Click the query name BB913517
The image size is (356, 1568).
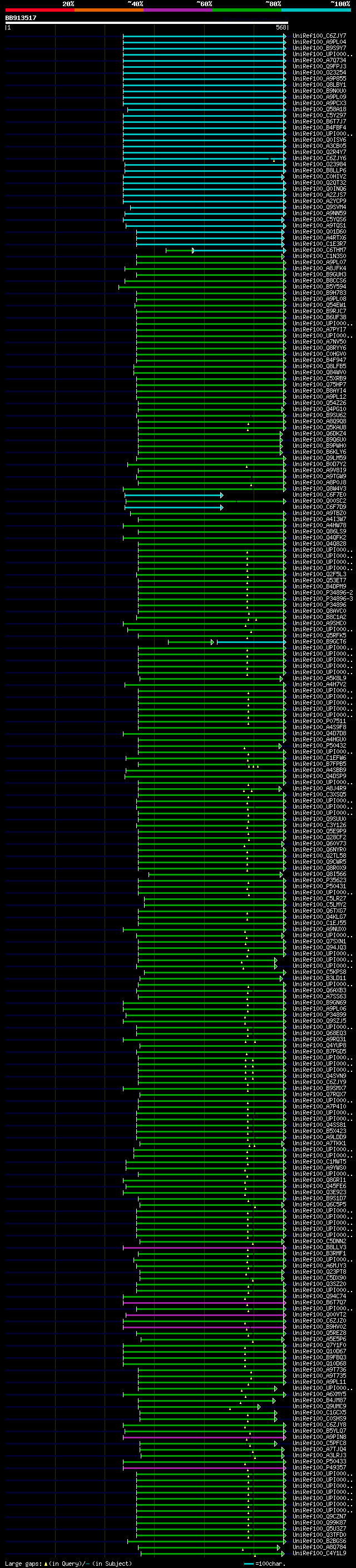[21, 18]
